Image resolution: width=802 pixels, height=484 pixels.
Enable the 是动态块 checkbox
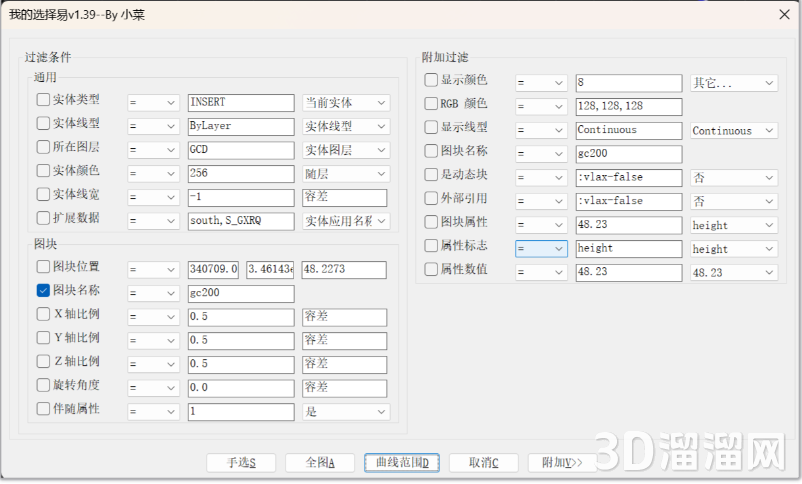tap(431, 174)
